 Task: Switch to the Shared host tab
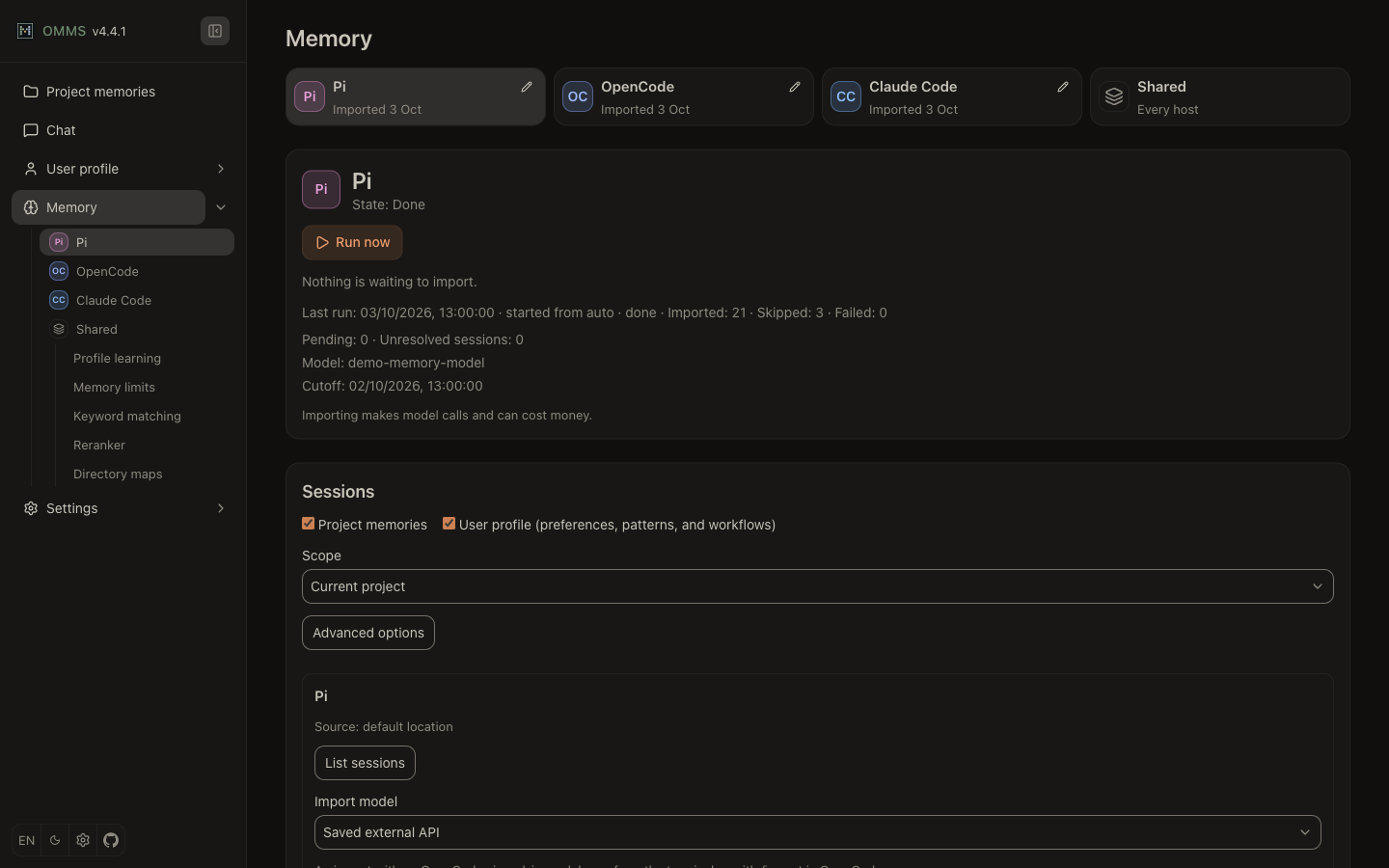point(1220,96)
